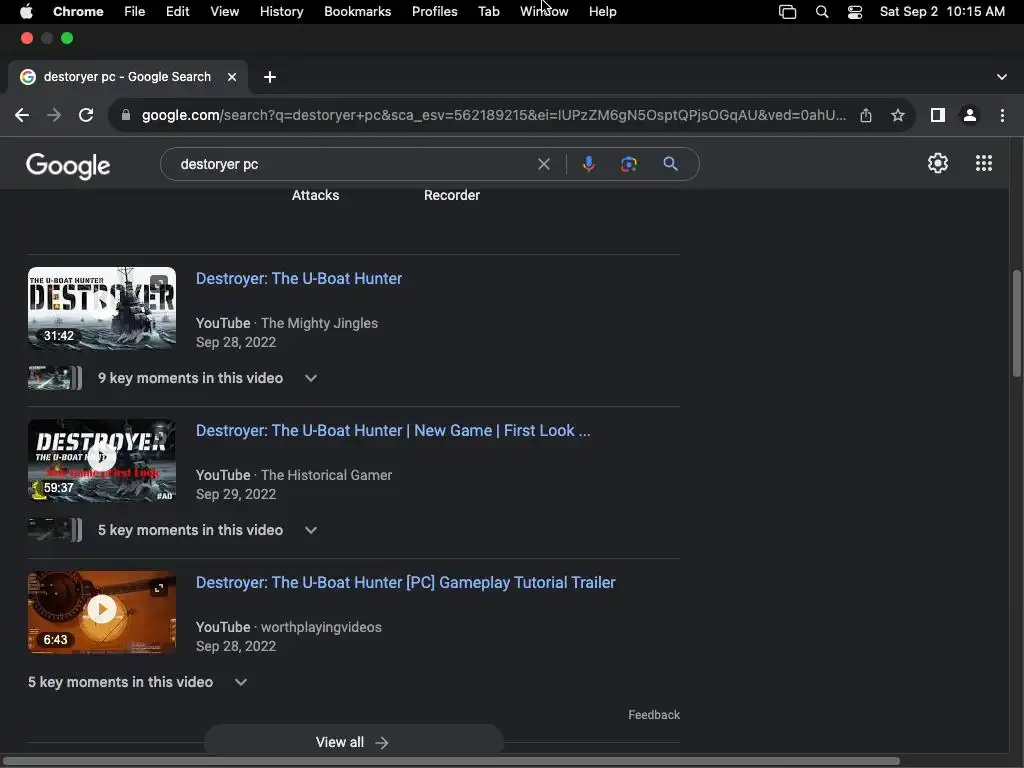Go to Google home via logo
The image size is (1024, 768).
pyautogui.click(x=68, y=166)
